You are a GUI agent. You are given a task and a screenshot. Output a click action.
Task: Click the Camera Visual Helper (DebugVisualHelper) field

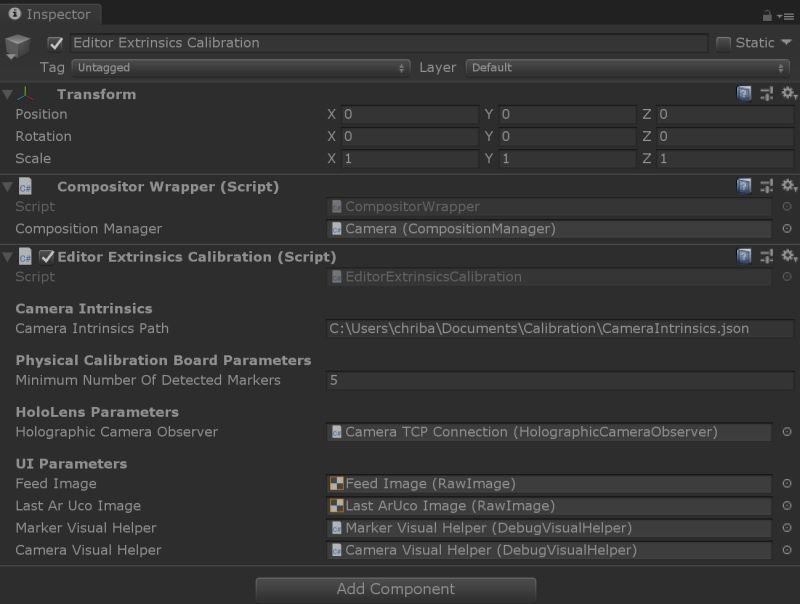point(549,550)
